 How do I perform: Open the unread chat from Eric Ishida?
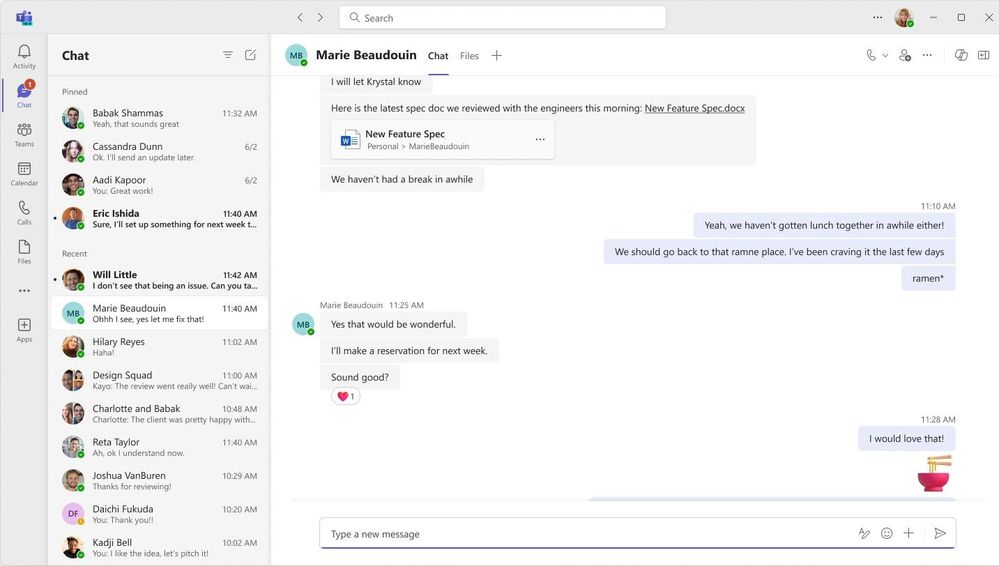[x=159, y=219]
